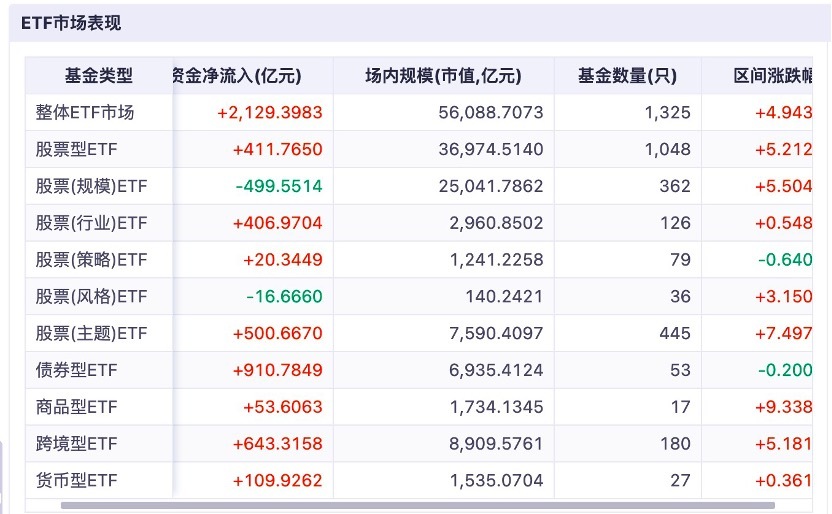Click the 跨境型ETF row label
The height and width of the screenshot is (514, 832).
(x=77, y=444)
